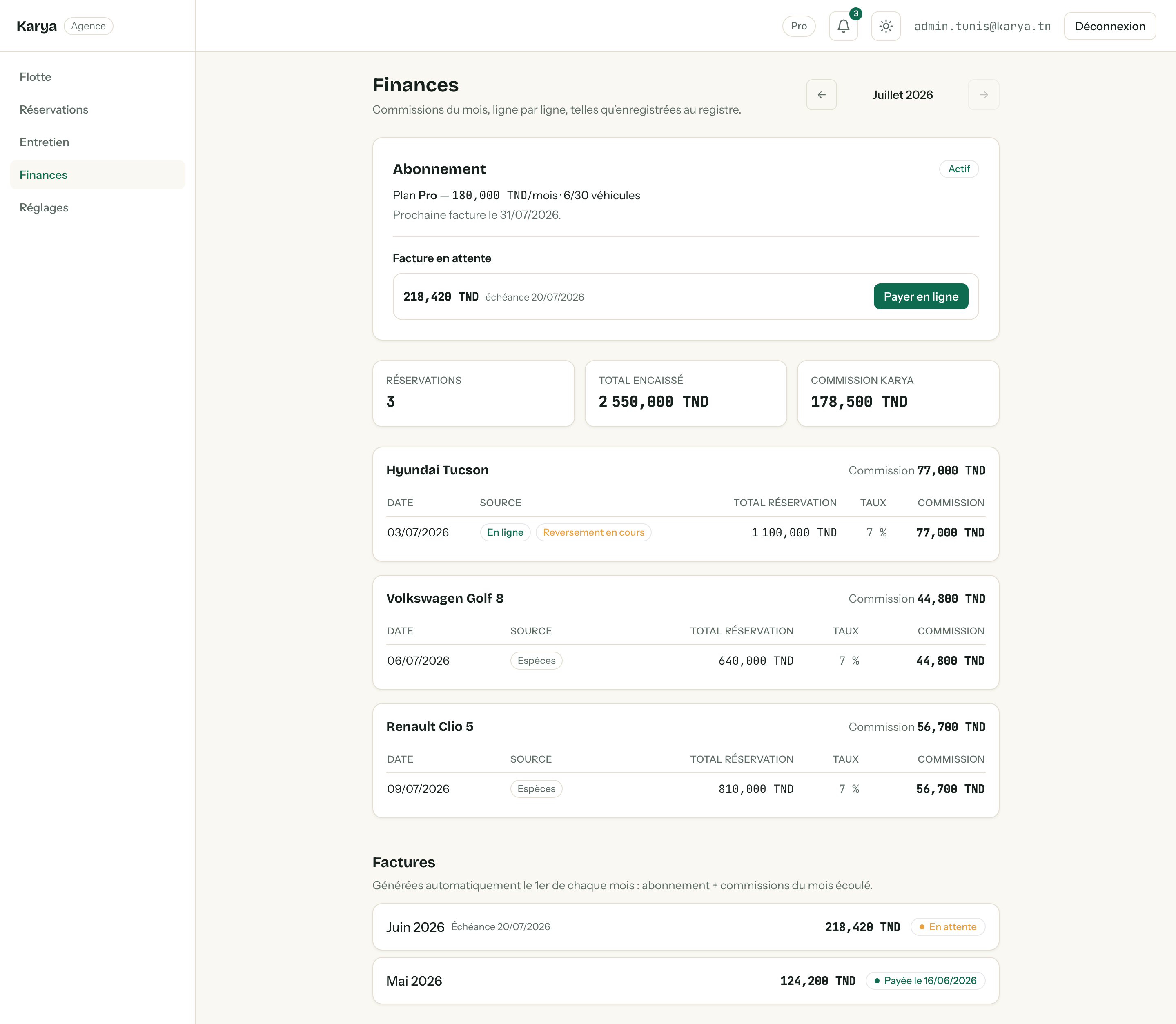Click the Juillet 2026 month label
Viewport: 1176px width, 1024px height.
click(x=902, y=95)
